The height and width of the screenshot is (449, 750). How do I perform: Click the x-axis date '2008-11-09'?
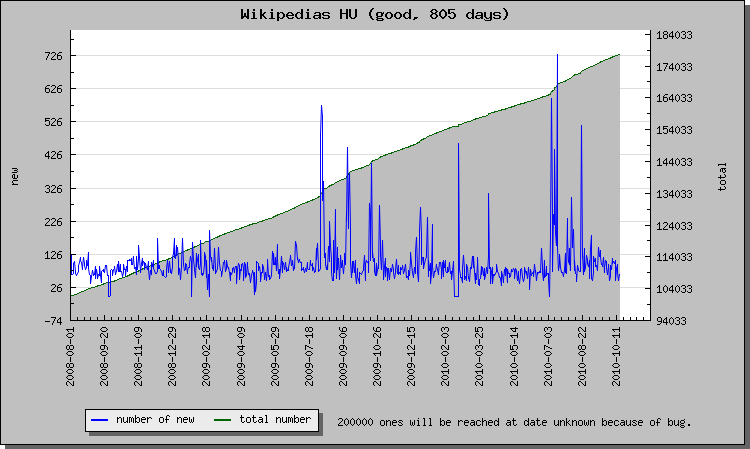click(x=139, y=357)
